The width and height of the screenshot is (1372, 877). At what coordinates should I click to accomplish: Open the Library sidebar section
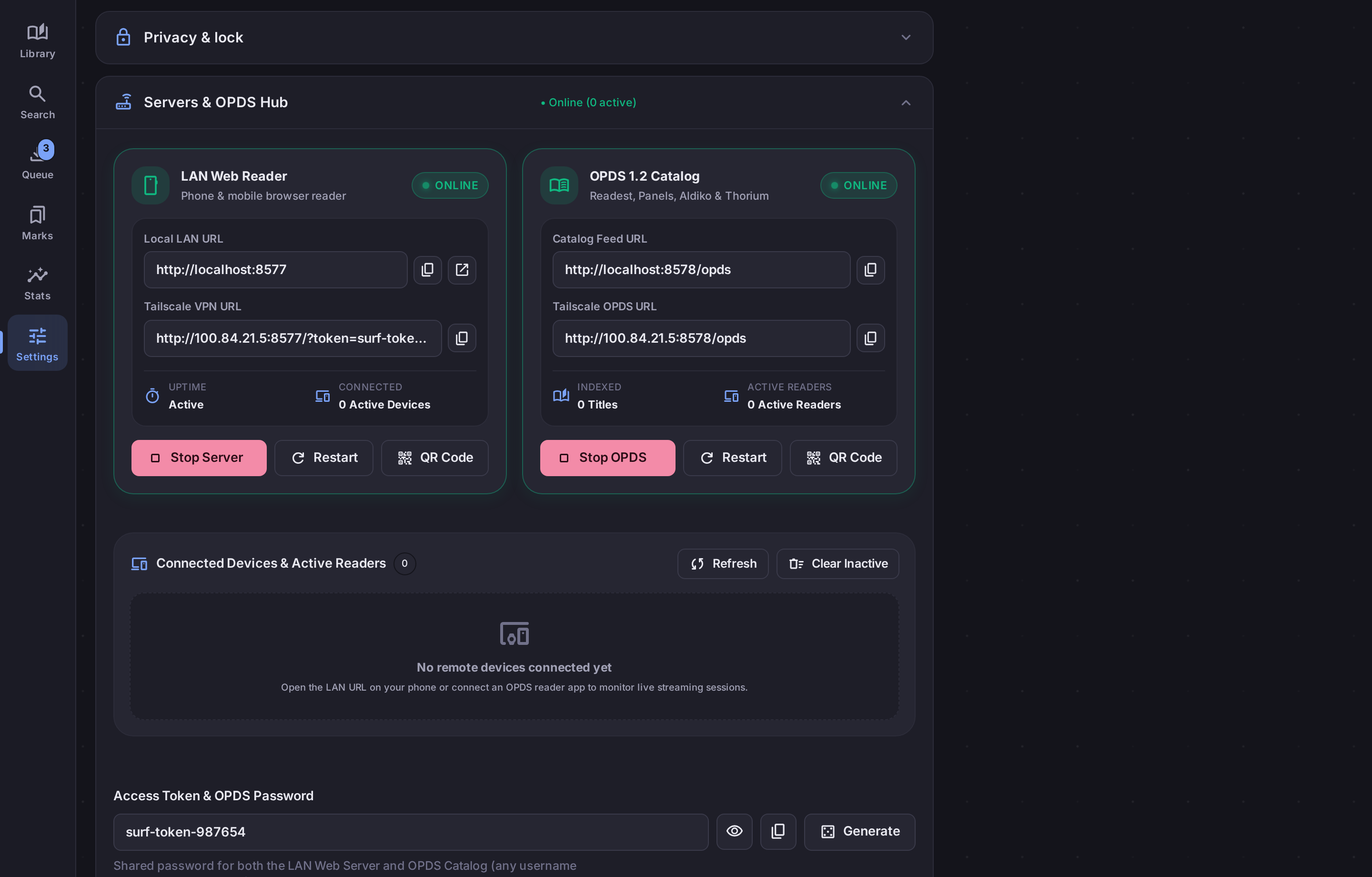click(38, 41)
